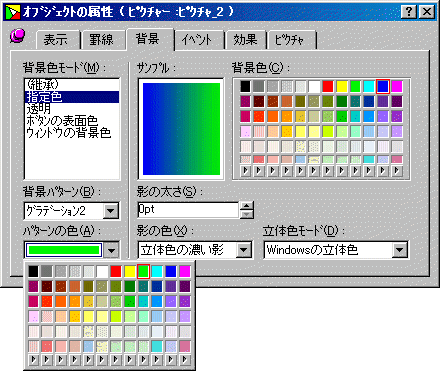Click selected green swatch in popup palette

click(x=143, y=271)
